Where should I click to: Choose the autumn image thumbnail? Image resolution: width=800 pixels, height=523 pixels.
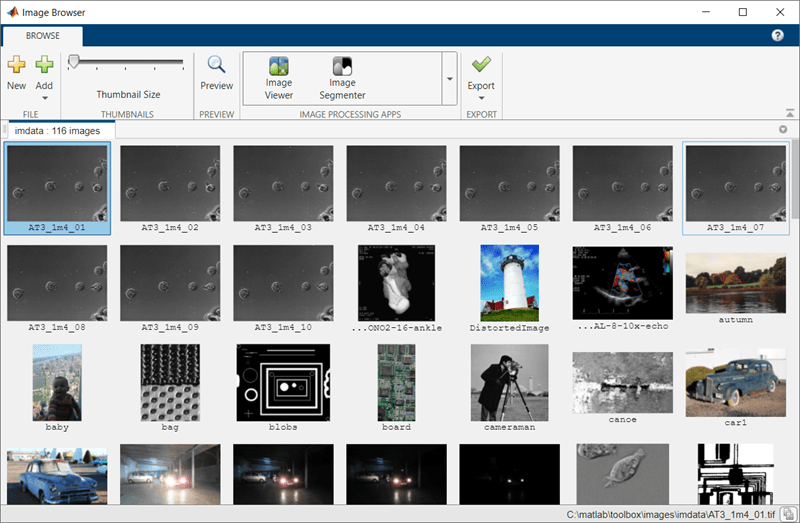click(735, 283)
